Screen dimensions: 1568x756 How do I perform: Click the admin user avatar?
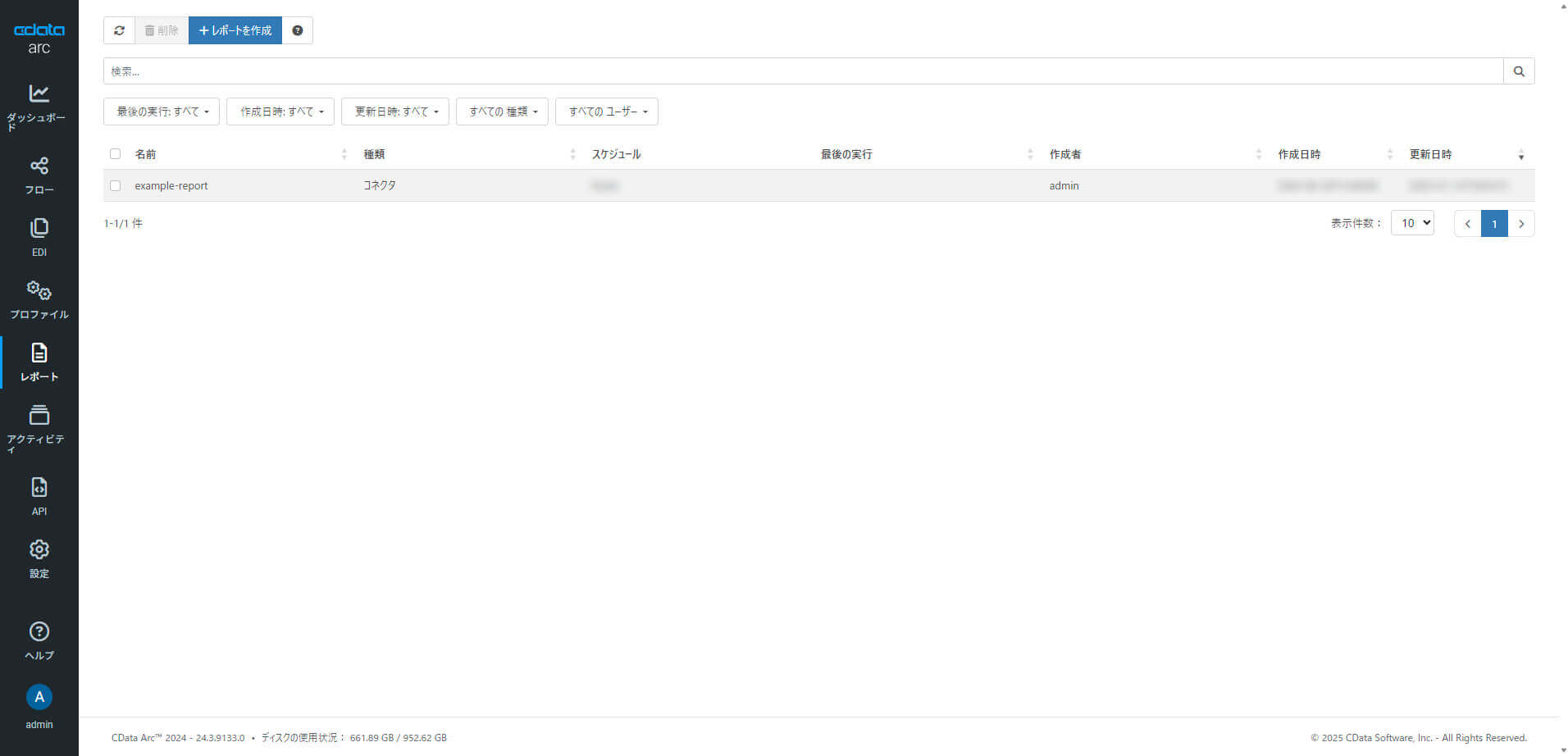pyautogui.click(x=39, y=697)
